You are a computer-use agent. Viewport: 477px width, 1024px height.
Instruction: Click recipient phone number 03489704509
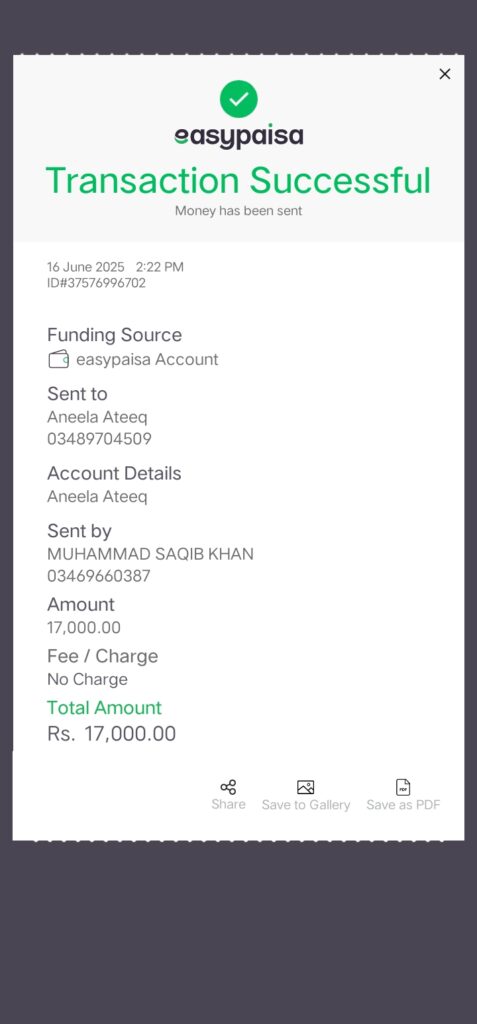99,439
